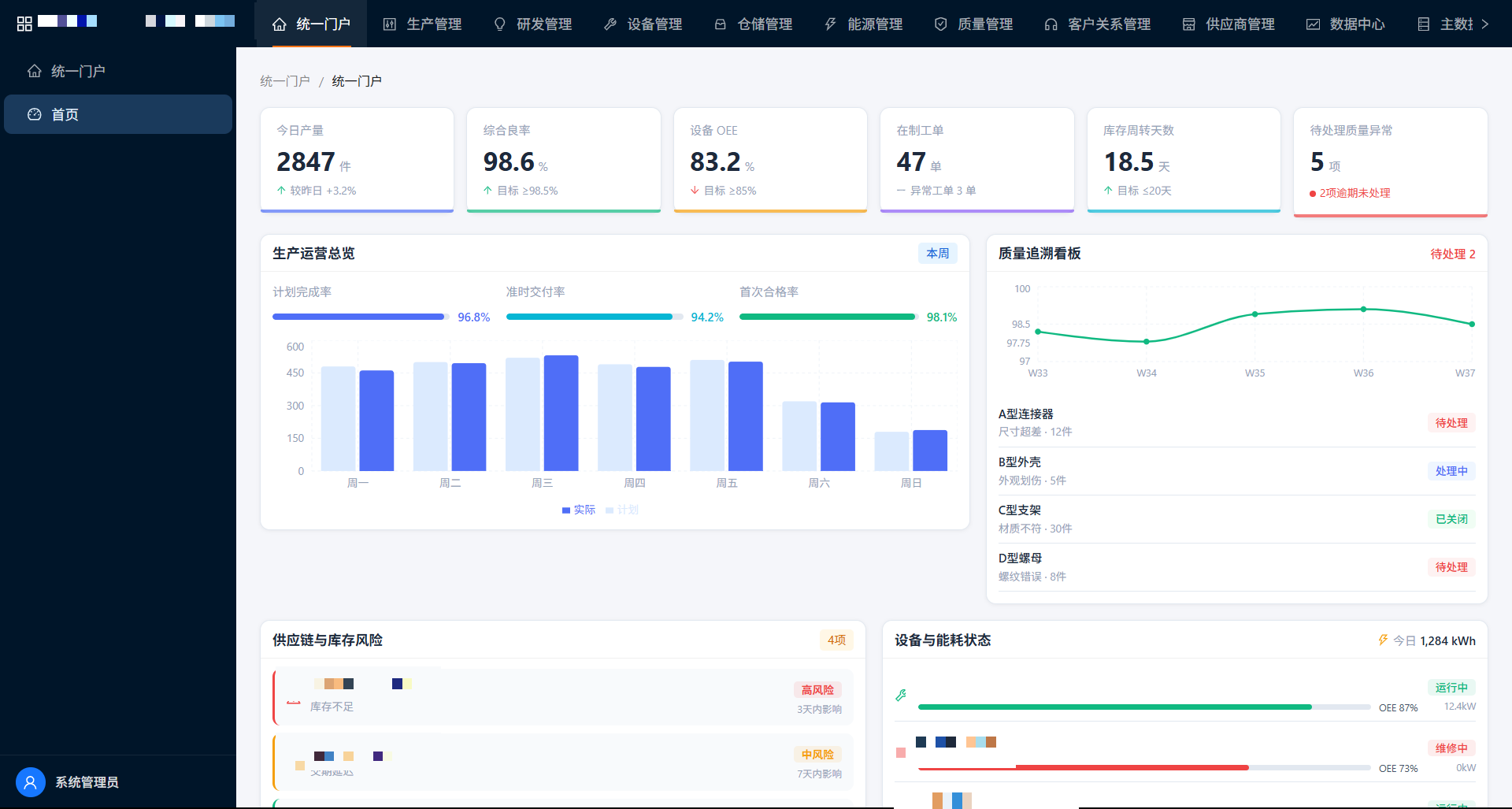1512x809 pixels.
Task: Switch to the 质量管理 tab
Action: [x=973, y=24]
